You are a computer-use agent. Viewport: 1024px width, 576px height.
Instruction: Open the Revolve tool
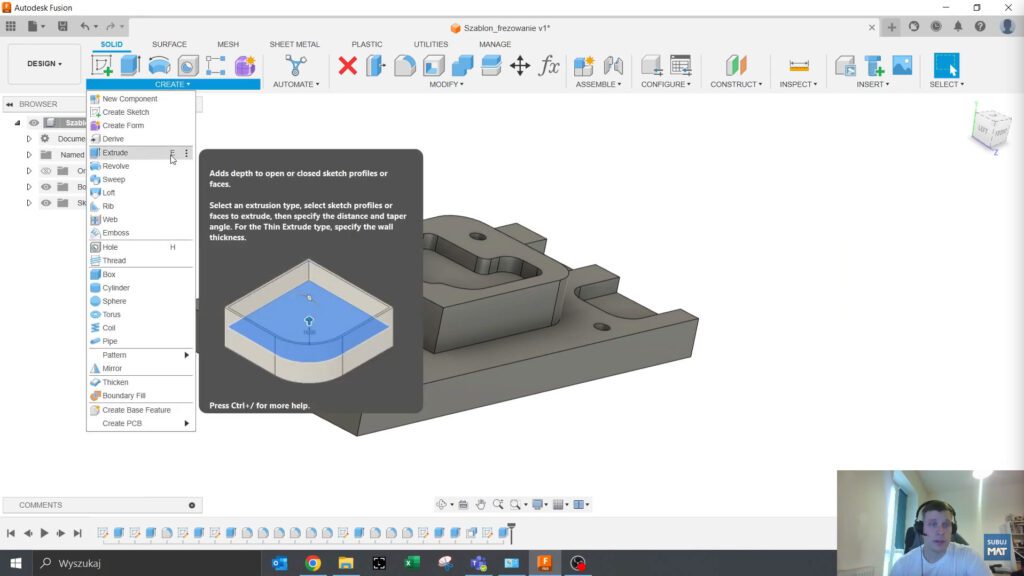116,165
